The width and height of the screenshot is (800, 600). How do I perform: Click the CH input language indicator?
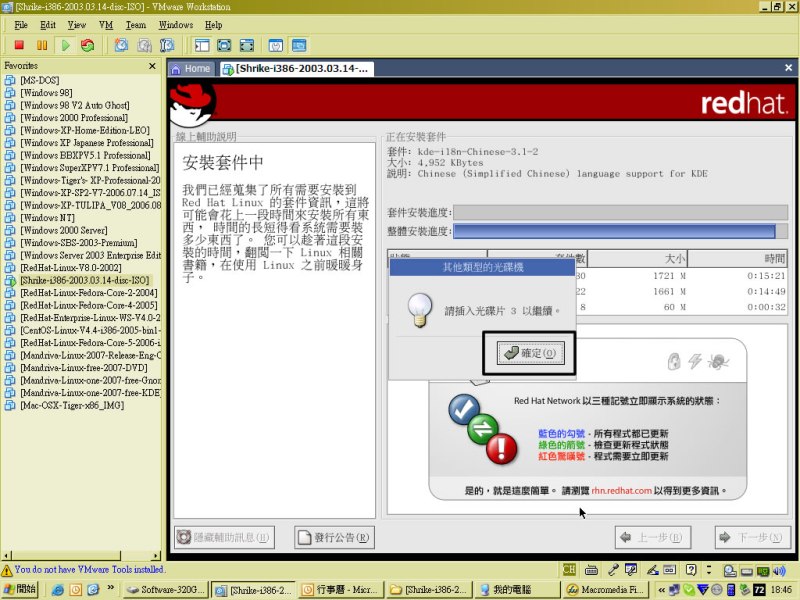[x=569, y=569]
